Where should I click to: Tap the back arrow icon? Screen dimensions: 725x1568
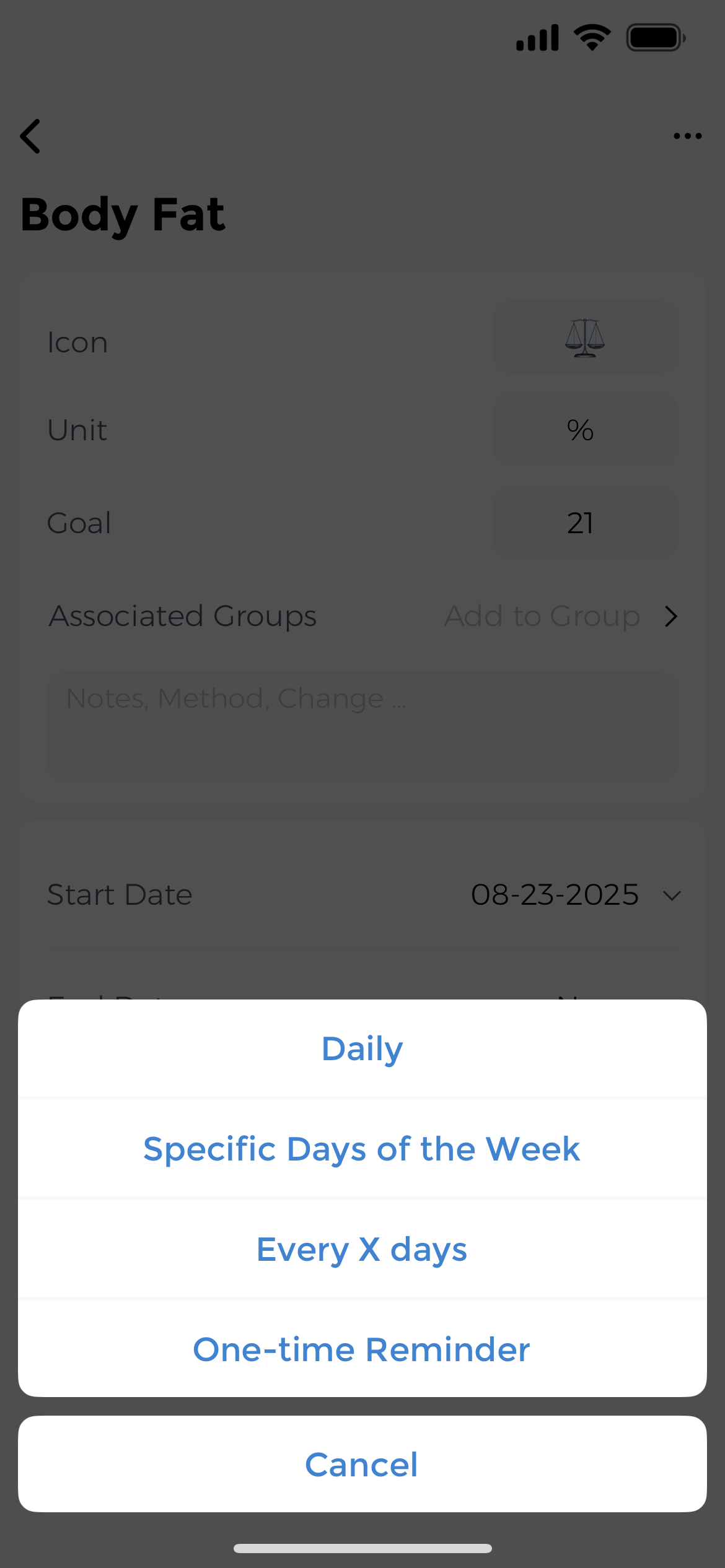coord(31,136)
